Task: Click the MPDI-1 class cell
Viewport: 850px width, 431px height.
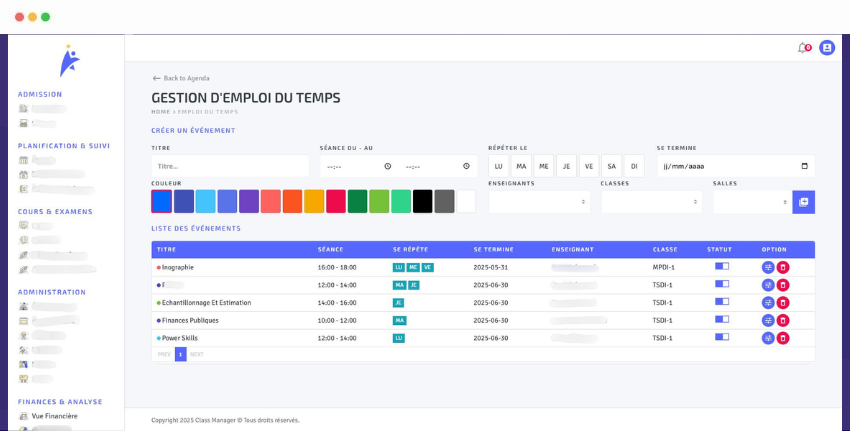Action: coord(662,267)
